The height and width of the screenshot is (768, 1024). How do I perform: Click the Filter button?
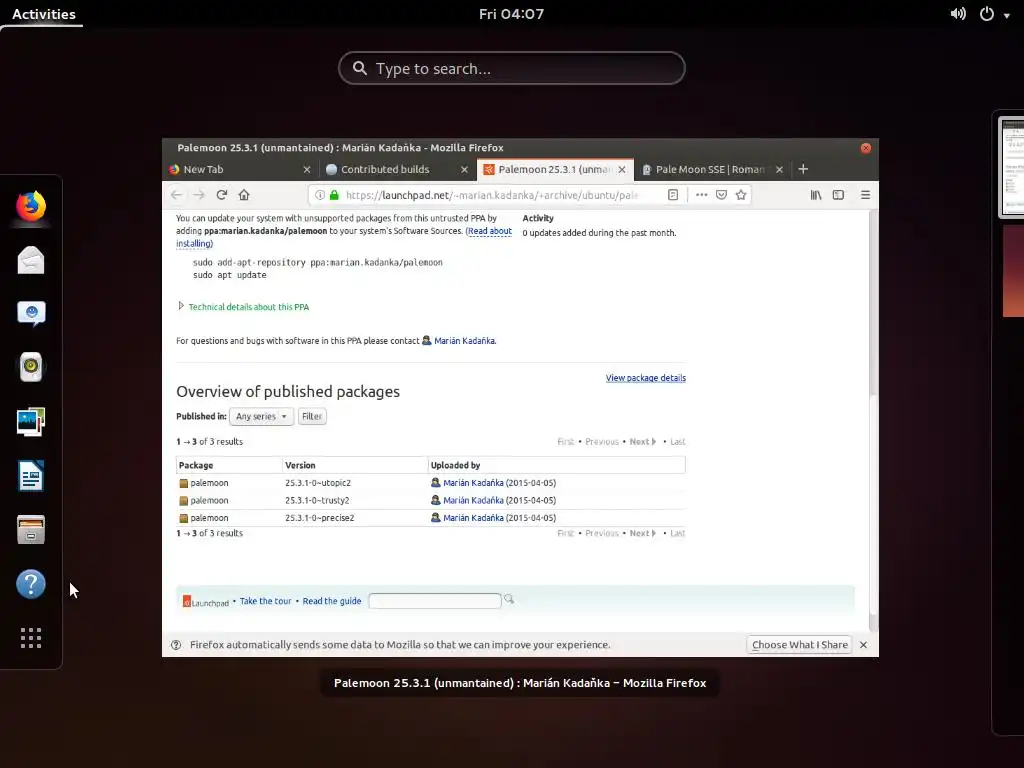(x=312, y=417)
